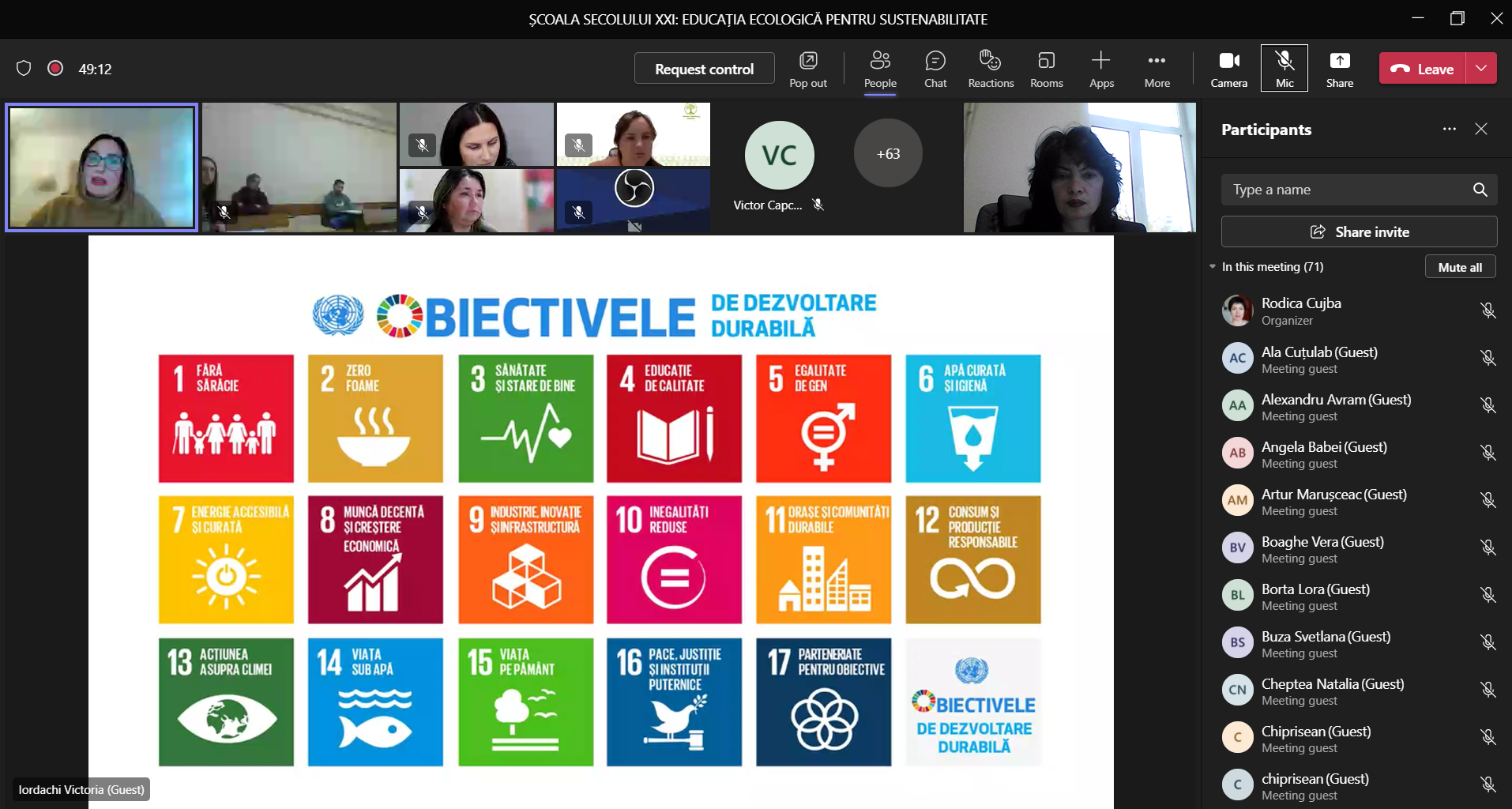The height and width of the screenshot is (809, 1512).
Task: Click mic icon for lowercase chiprisean (Guest)
Action: tap(1488, 785)
